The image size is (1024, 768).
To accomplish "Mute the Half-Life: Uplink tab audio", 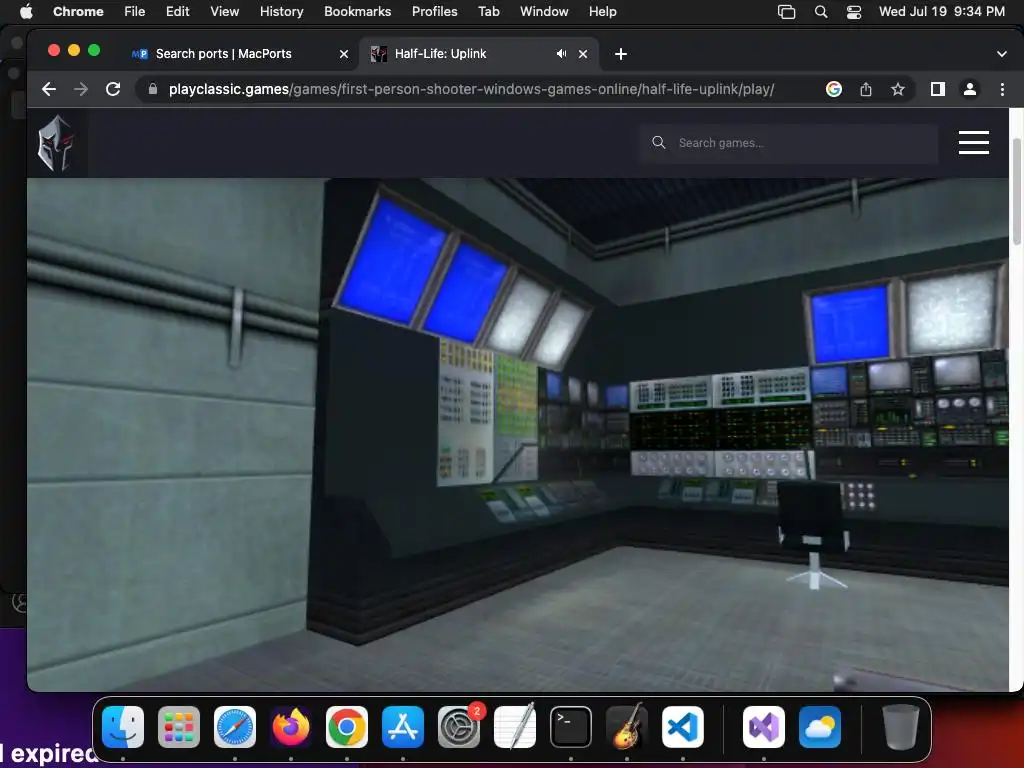I will [x=561, y=54].
